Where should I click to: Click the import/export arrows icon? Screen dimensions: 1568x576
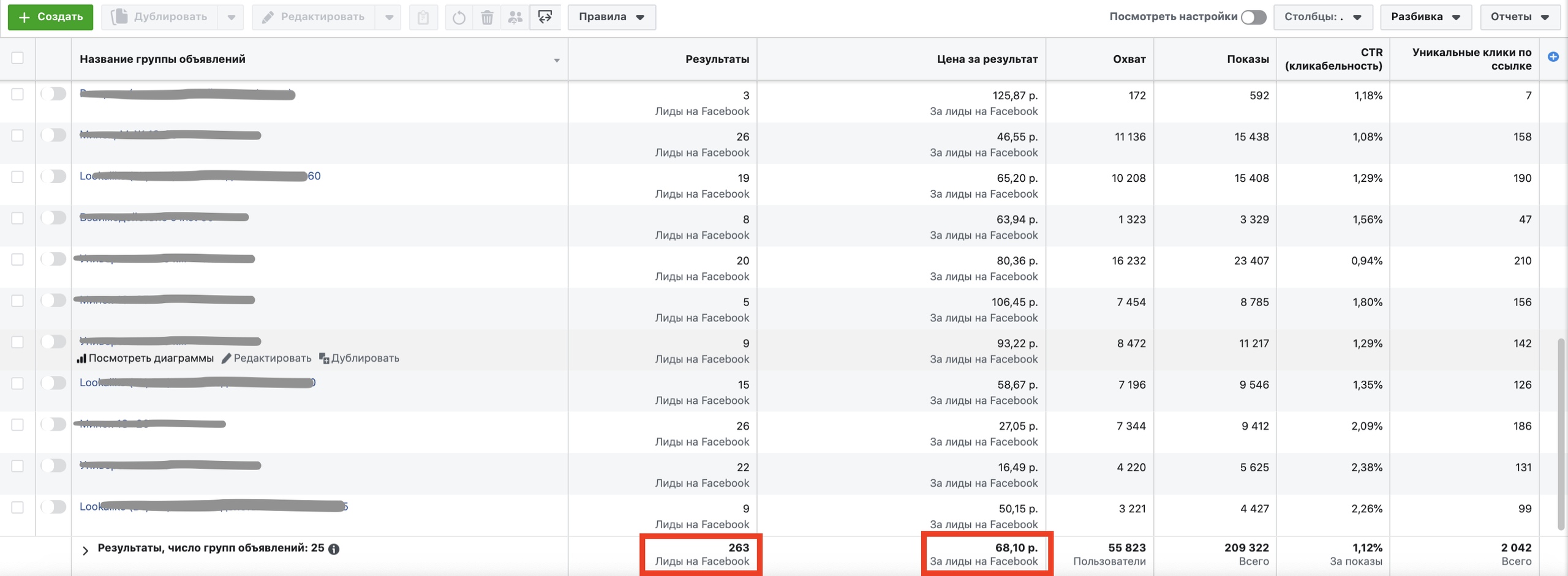click(x=545, y=17)
